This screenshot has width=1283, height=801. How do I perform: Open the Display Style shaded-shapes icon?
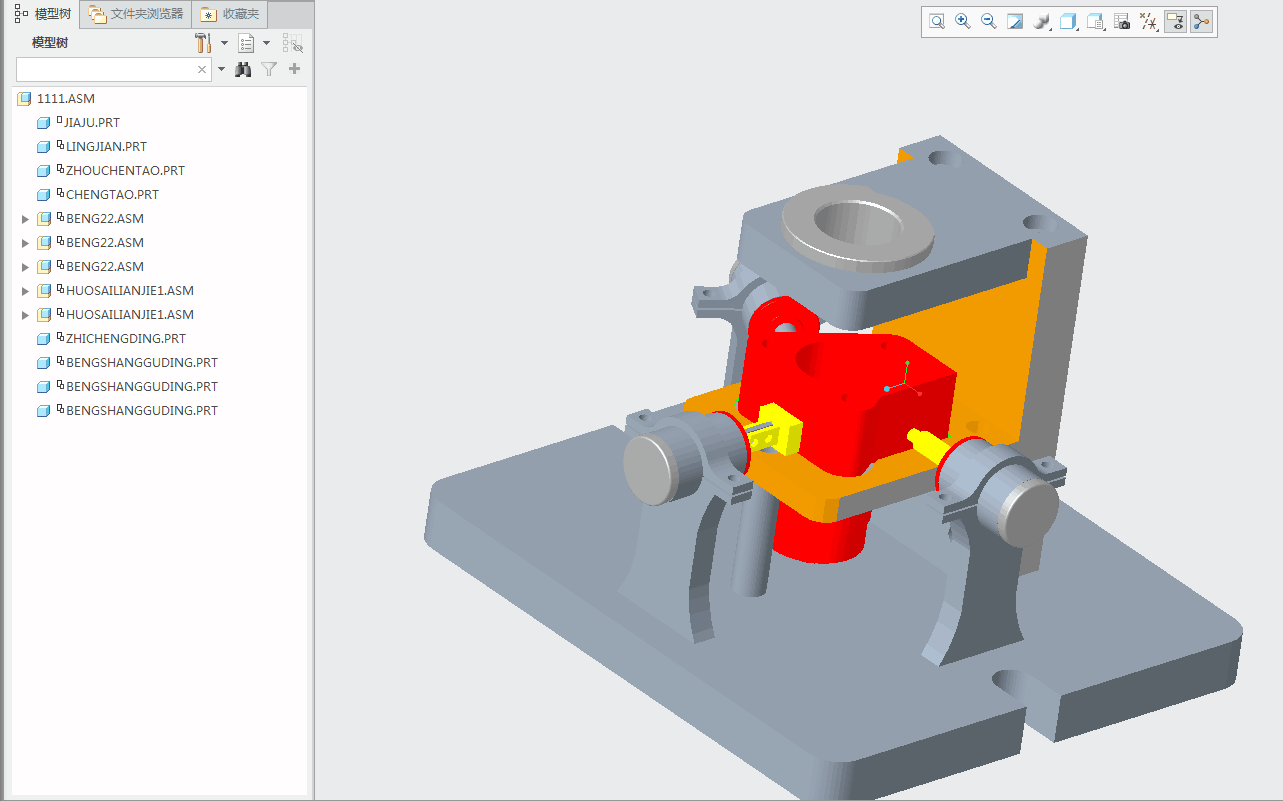(x=1041, y=22)
